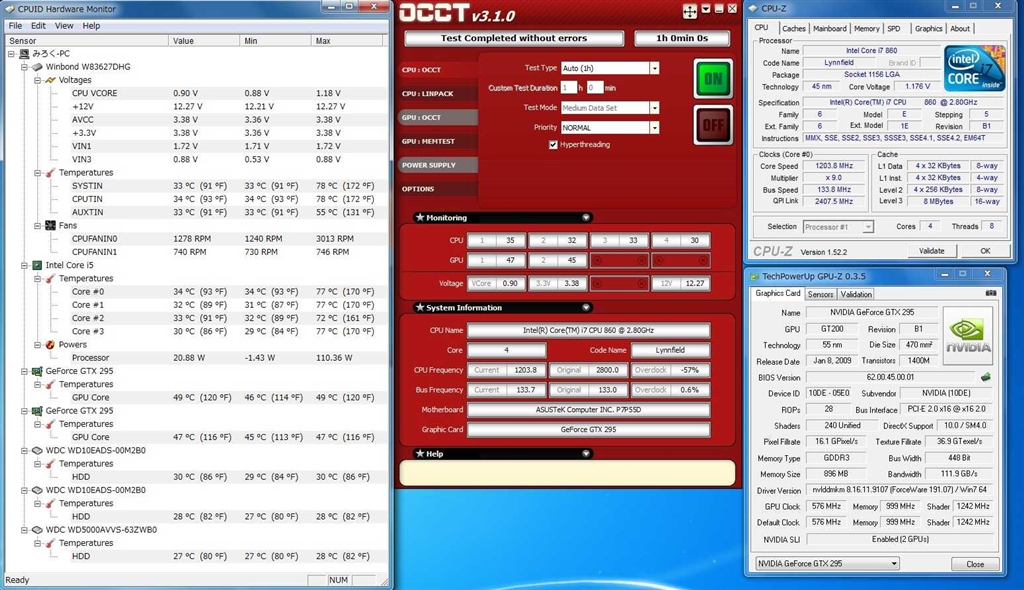
Task: Click the computer icon beside みろく-PC
Action: [24, 54]
